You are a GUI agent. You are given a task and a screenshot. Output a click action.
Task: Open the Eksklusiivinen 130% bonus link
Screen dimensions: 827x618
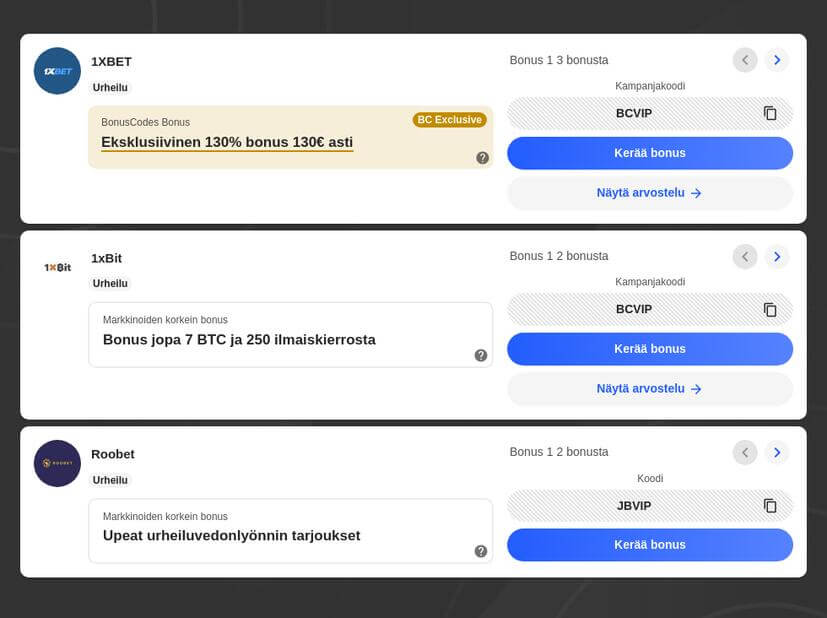coord(227,142)
